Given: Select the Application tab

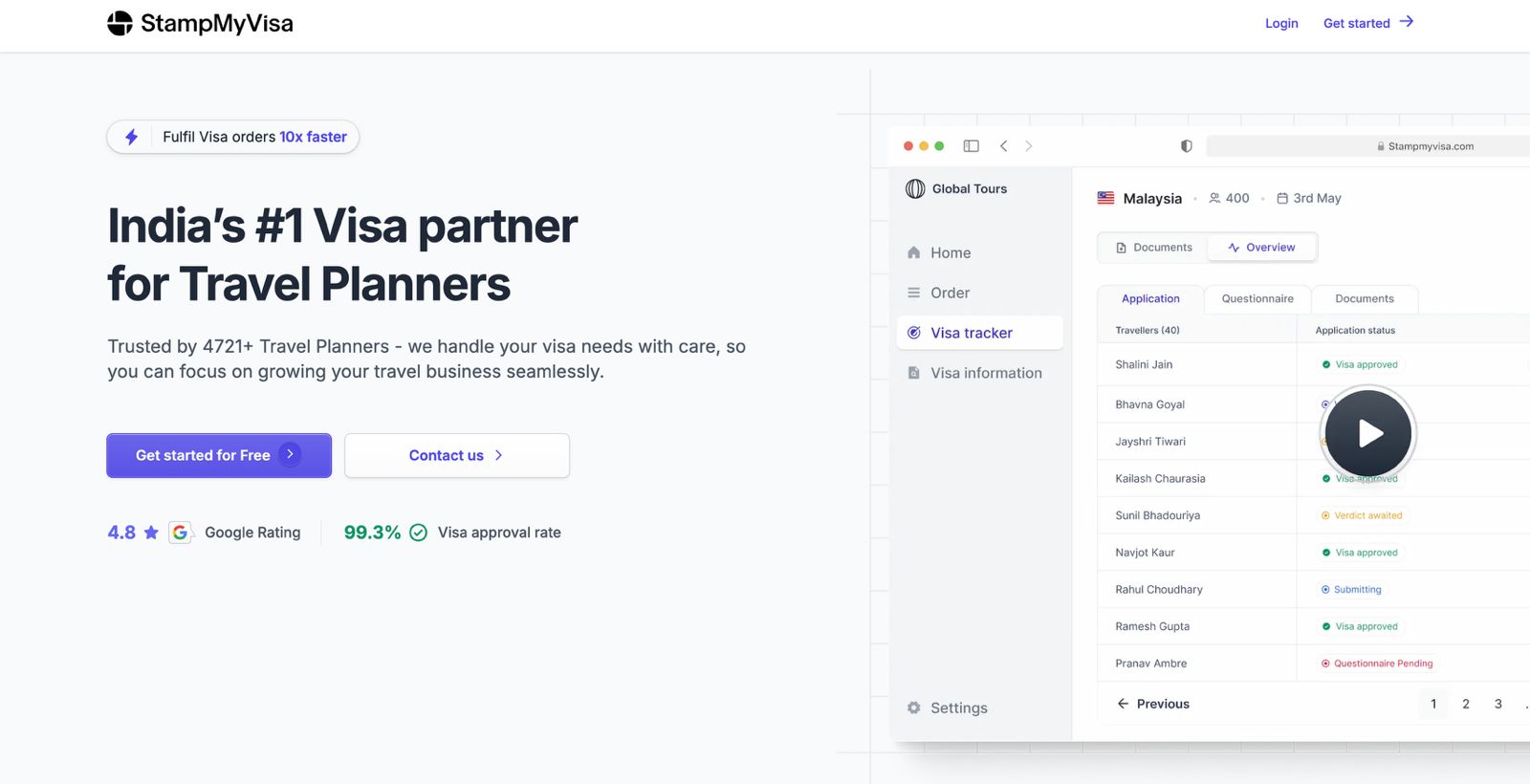Looking at the screenshot, I should coord(1150,299).
